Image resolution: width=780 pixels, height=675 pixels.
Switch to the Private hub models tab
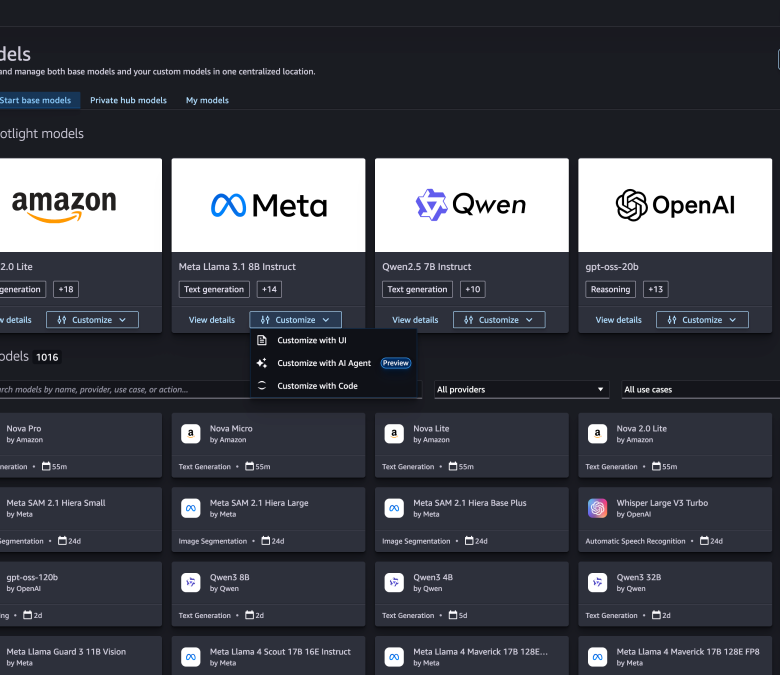[x=128, y=100]
